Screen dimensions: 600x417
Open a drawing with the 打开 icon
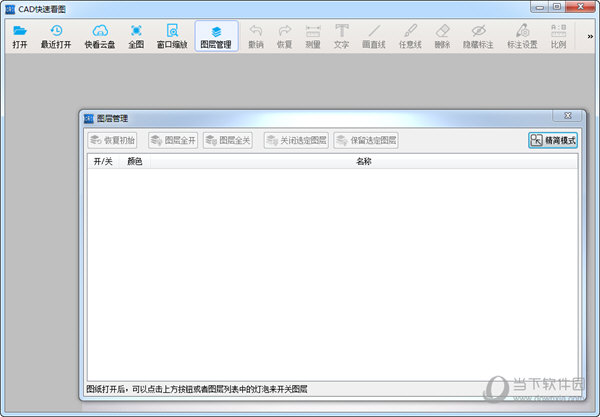pos(20,37)
